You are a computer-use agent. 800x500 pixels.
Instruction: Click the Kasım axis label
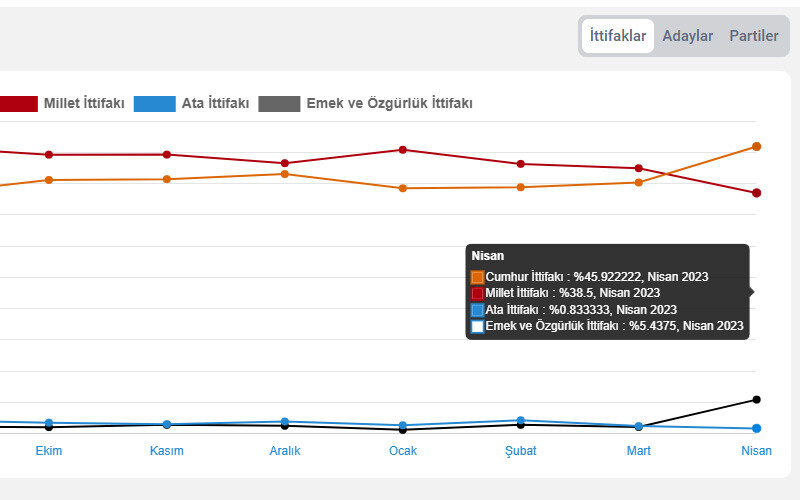point(167,451)
